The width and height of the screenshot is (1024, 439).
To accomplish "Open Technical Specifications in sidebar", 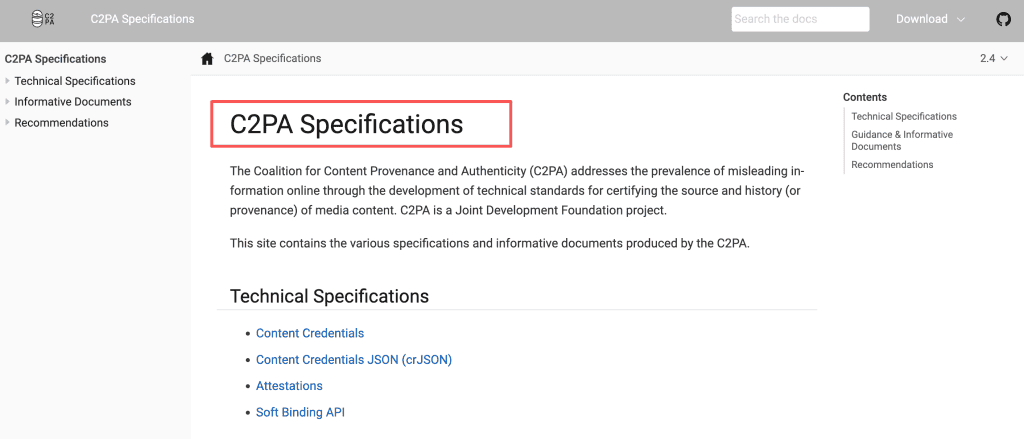I will coord(75,81).
